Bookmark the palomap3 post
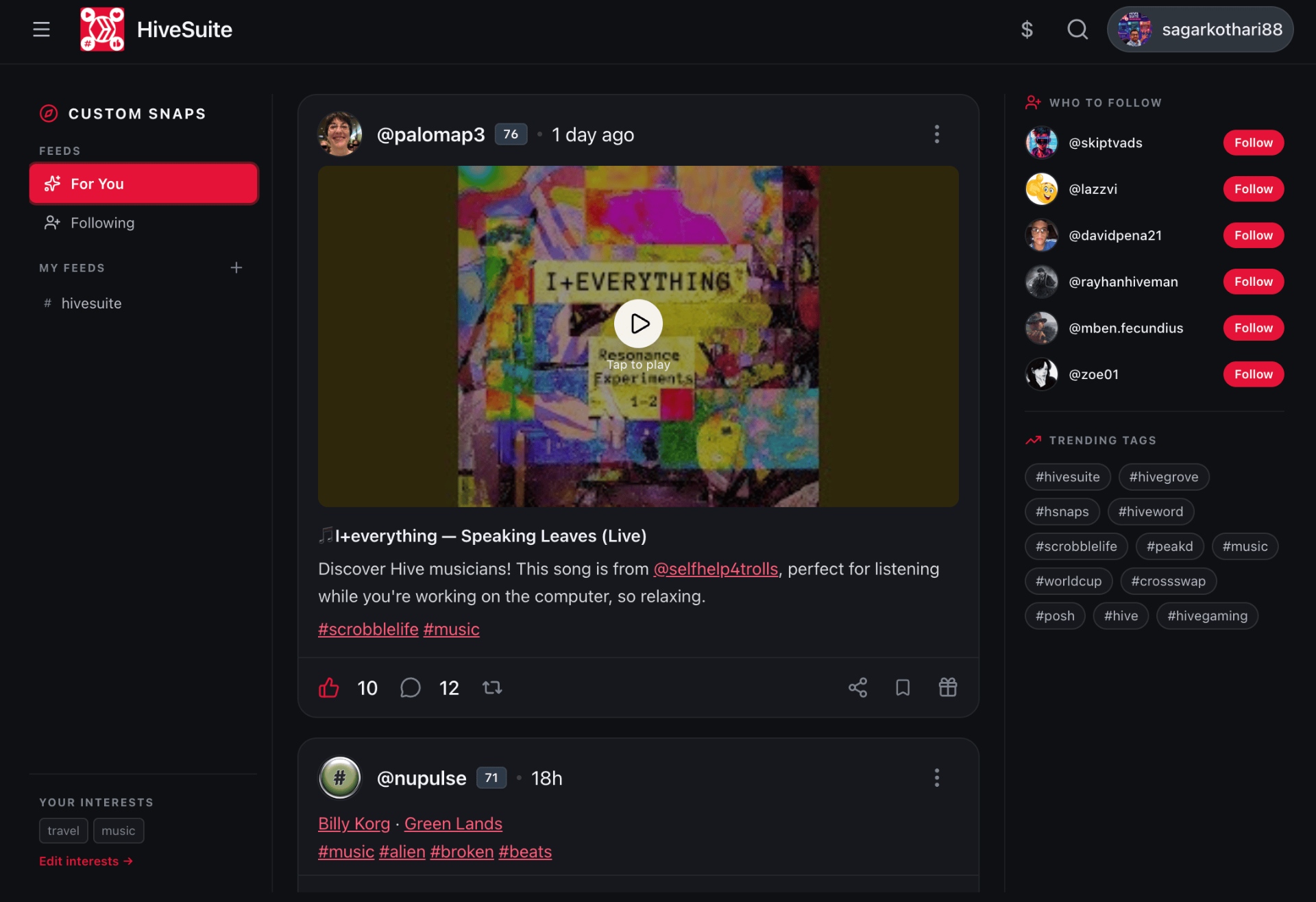Screen dimensions: 1316x902 tap(903, 687)
